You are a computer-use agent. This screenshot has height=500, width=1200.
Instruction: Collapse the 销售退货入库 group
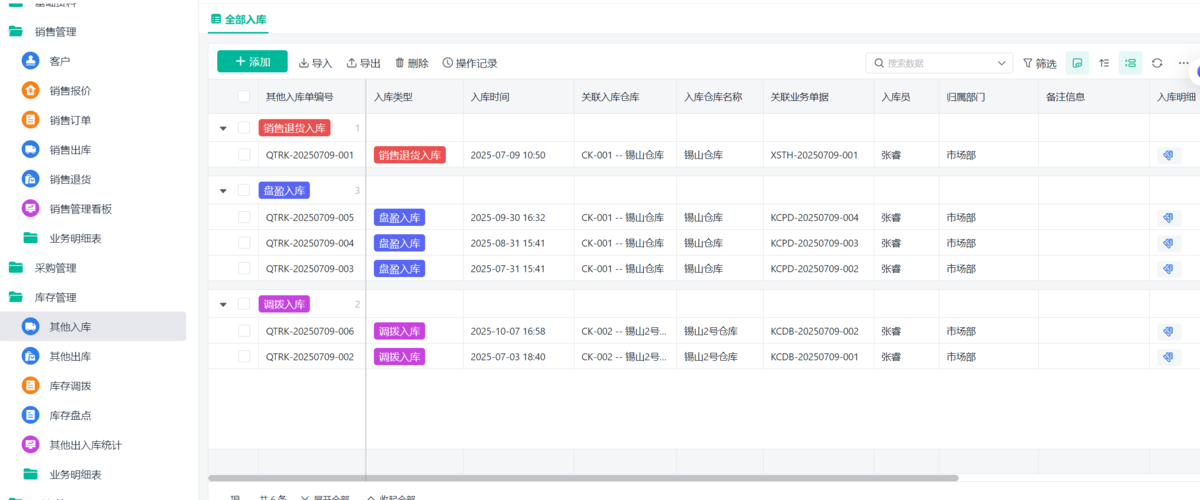pos(223,128)
